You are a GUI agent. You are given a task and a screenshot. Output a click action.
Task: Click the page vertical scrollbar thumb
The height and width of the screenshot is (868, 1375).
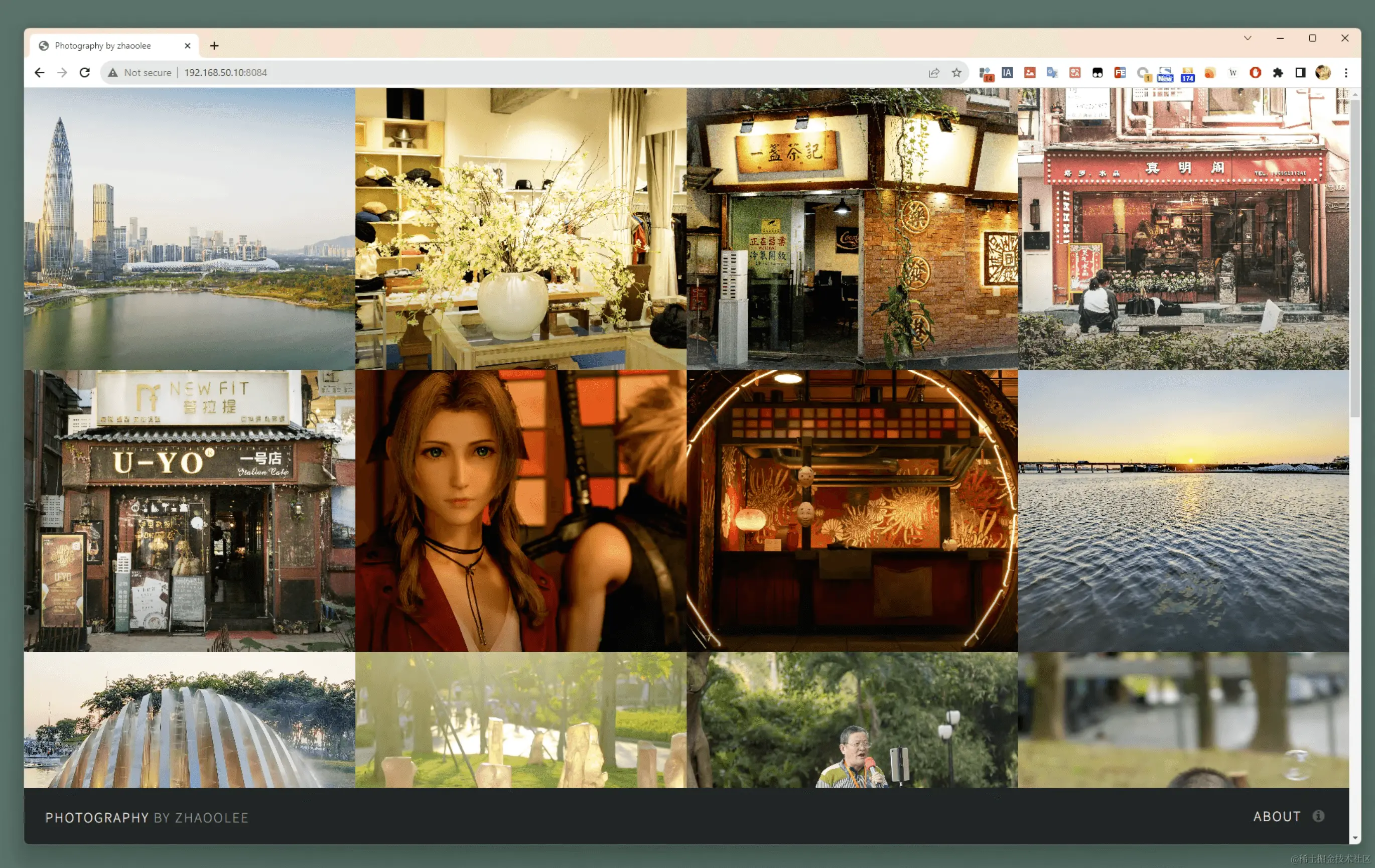point(1355,258)
